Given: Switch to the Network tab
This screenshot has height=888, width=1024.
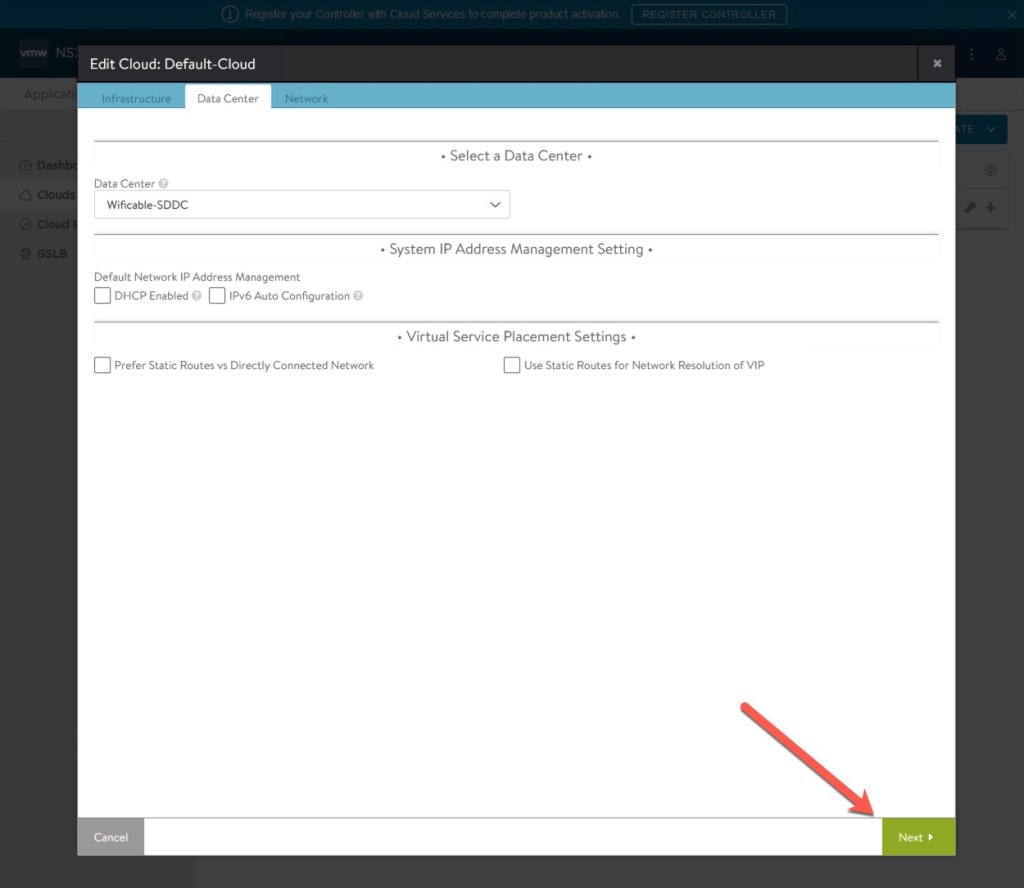Looking at the screenshot, I should point(306,99).
